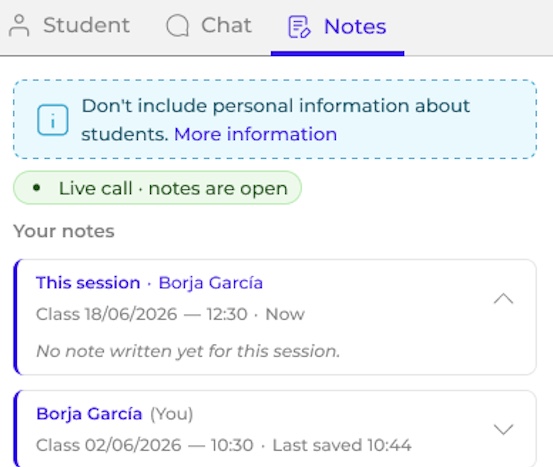This screenshot has height=467, width=553.
Task: Click the This session · Borja García heading
Action: [x=149, y=283]
